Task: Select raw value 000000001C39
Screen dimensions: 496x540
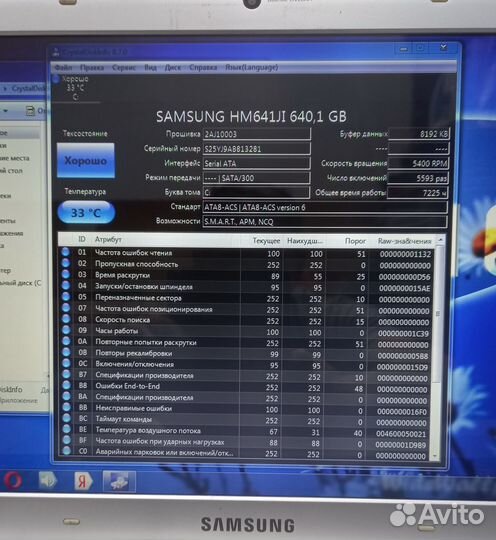Action: [x=403, y=334]
